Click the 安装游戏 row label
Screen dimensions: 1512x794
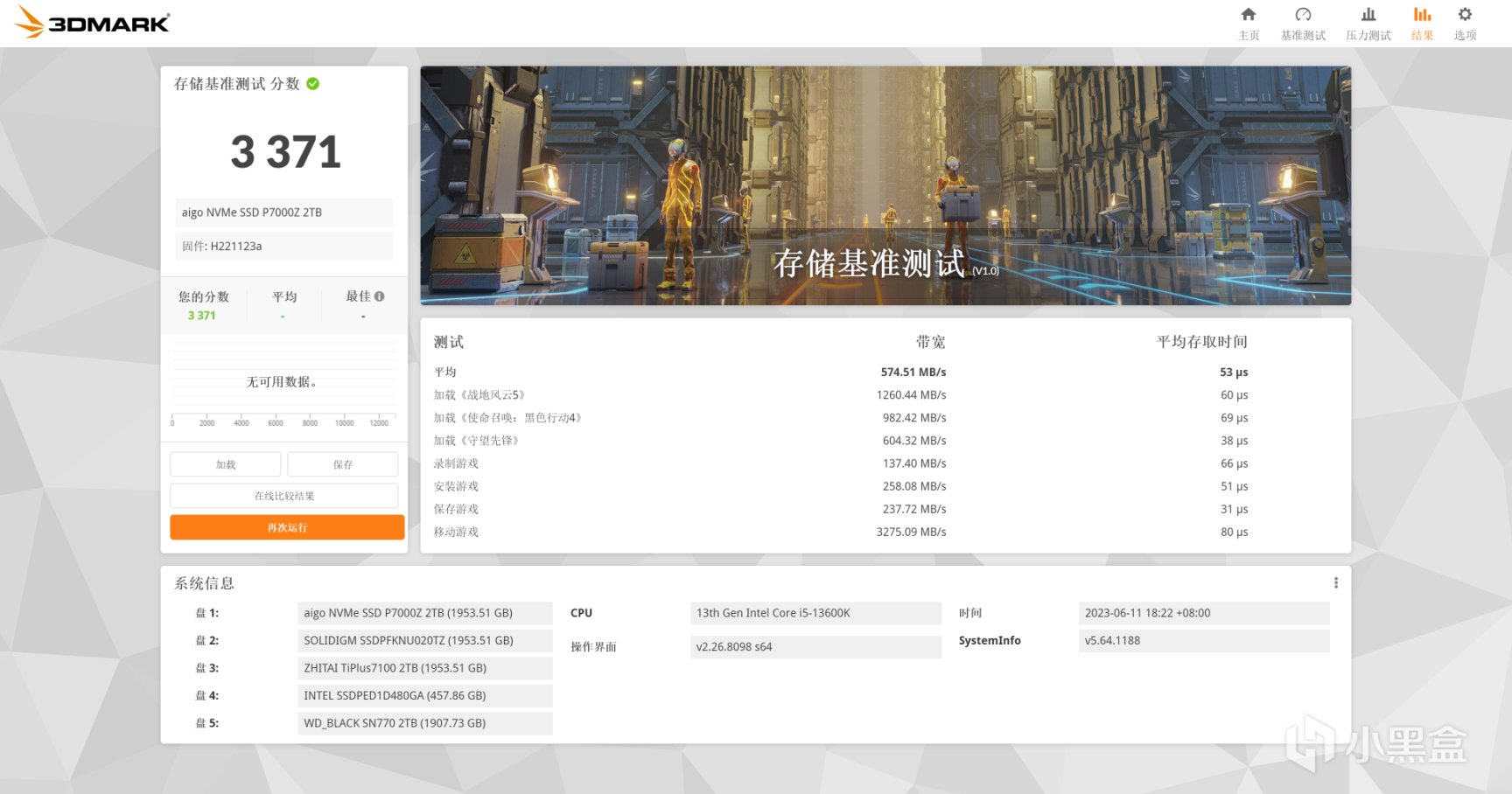[x=456, y=486]
